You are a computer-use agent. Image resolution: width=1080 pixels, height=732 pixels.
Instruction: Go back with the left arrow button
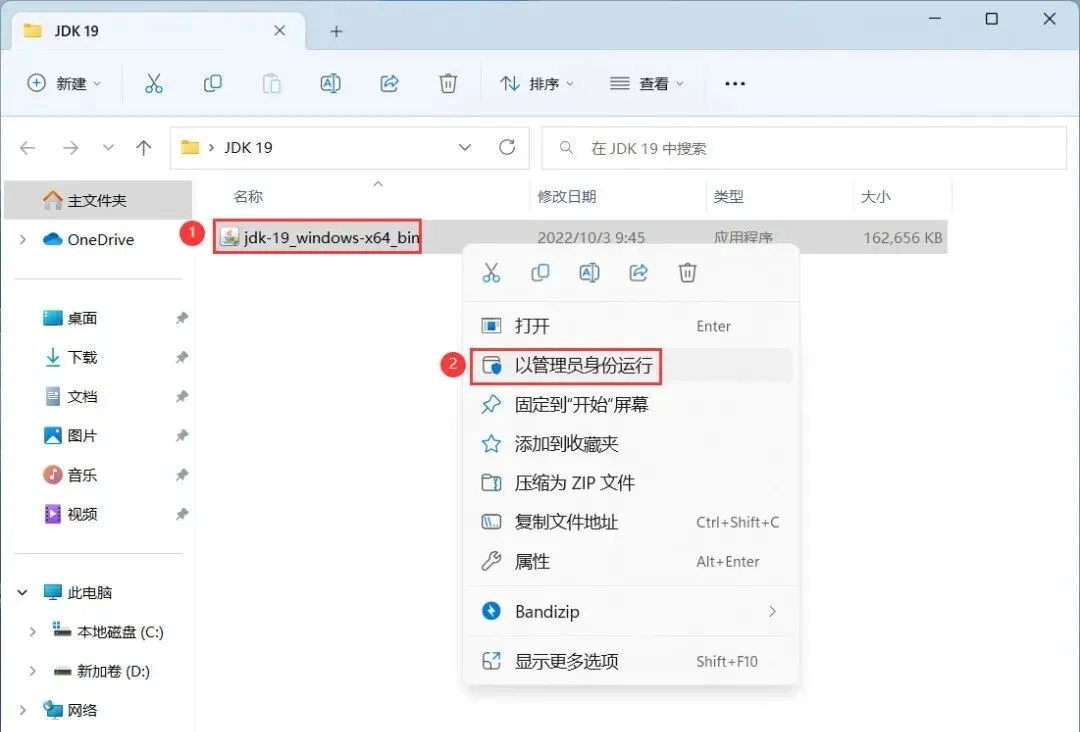point(28,147)
